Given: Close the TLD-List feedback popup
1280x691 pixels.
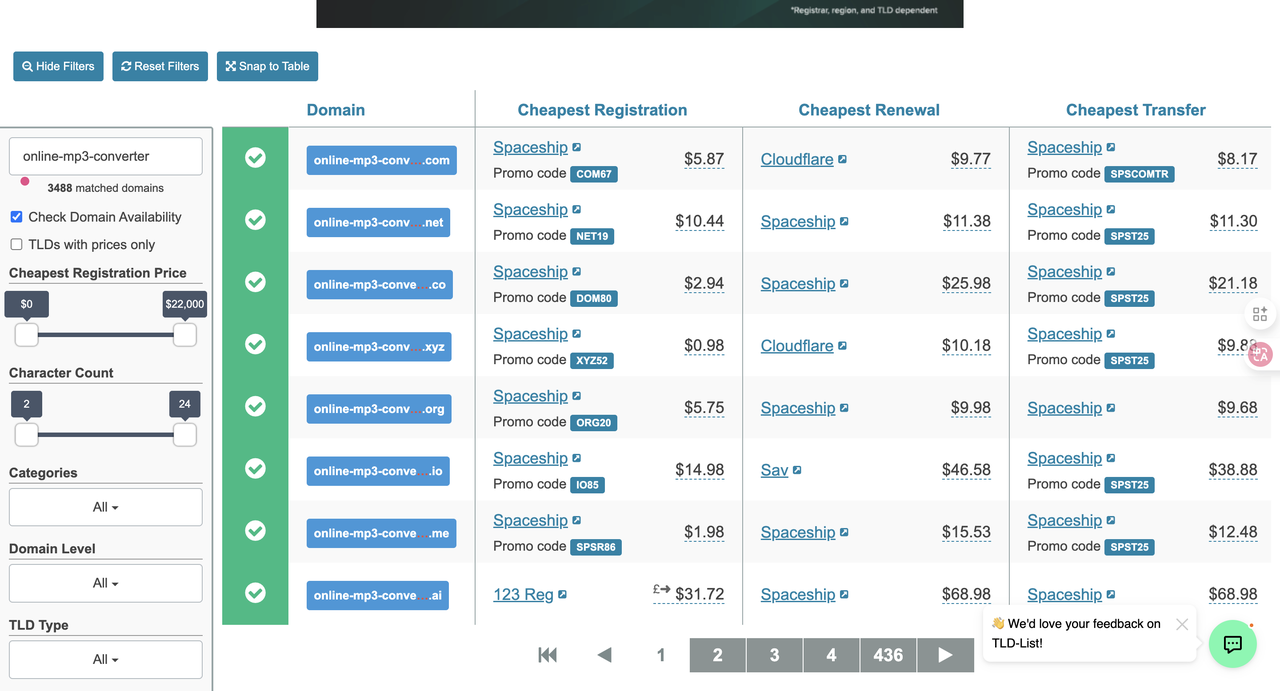Looking at the screenshot, I should pos(1182,624).
